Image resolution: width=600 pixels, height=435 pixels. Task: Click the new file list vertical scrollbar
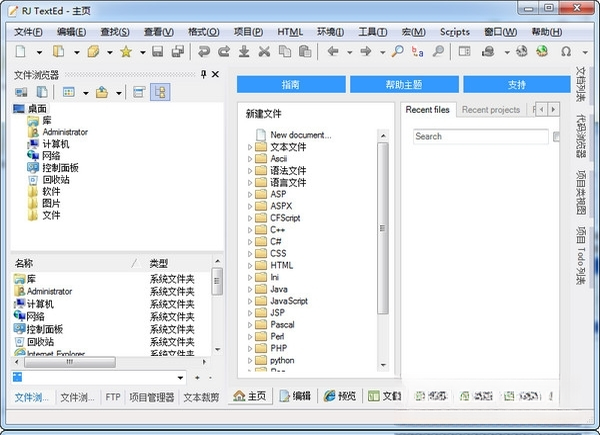(383, 228)
